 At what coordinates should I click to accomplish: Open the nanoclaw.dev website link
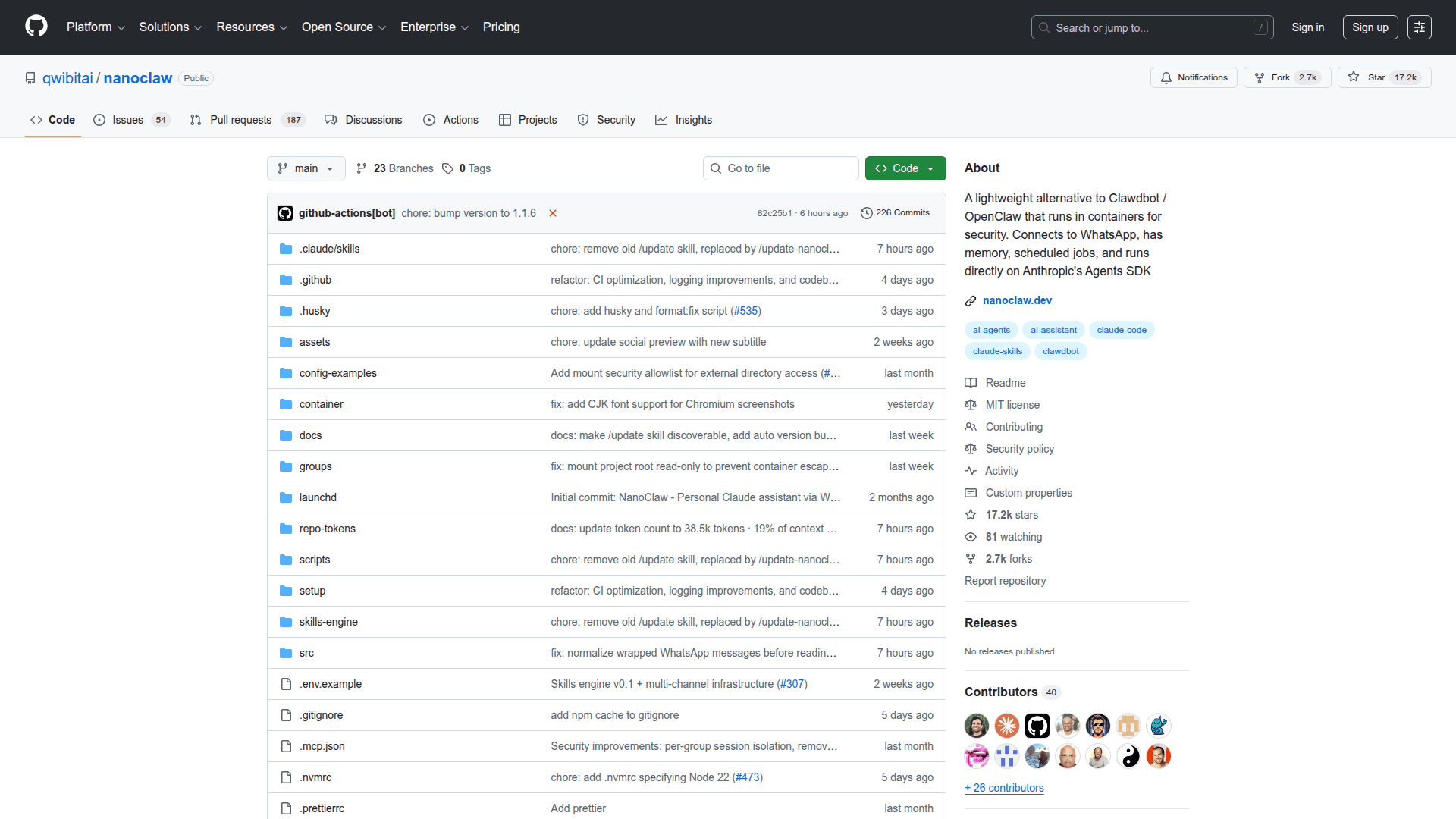pos(1017,300)
